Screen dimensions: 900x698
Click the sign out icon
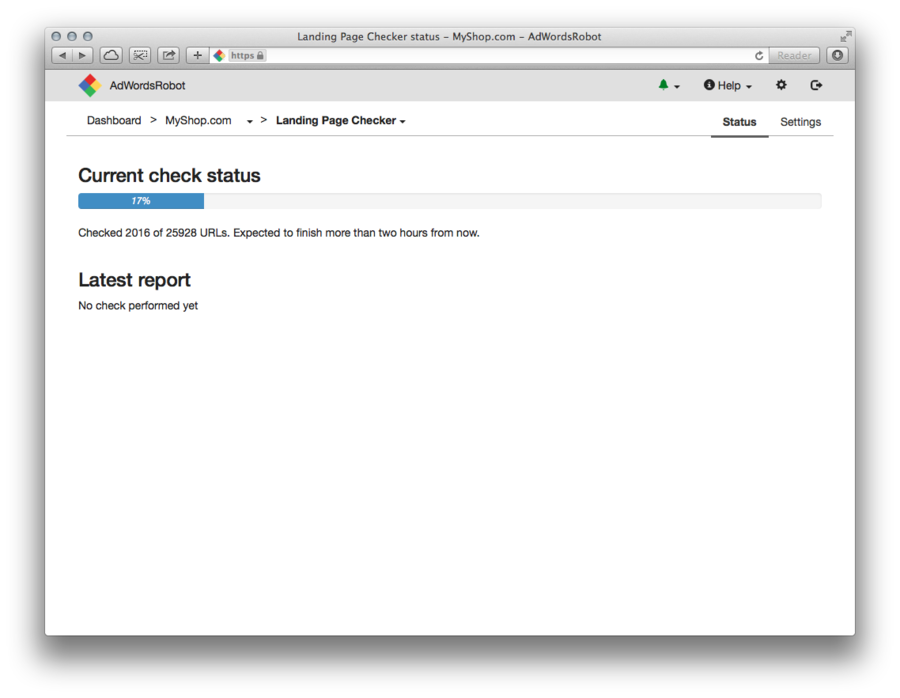pyautogui.click(x=816, y=86)
